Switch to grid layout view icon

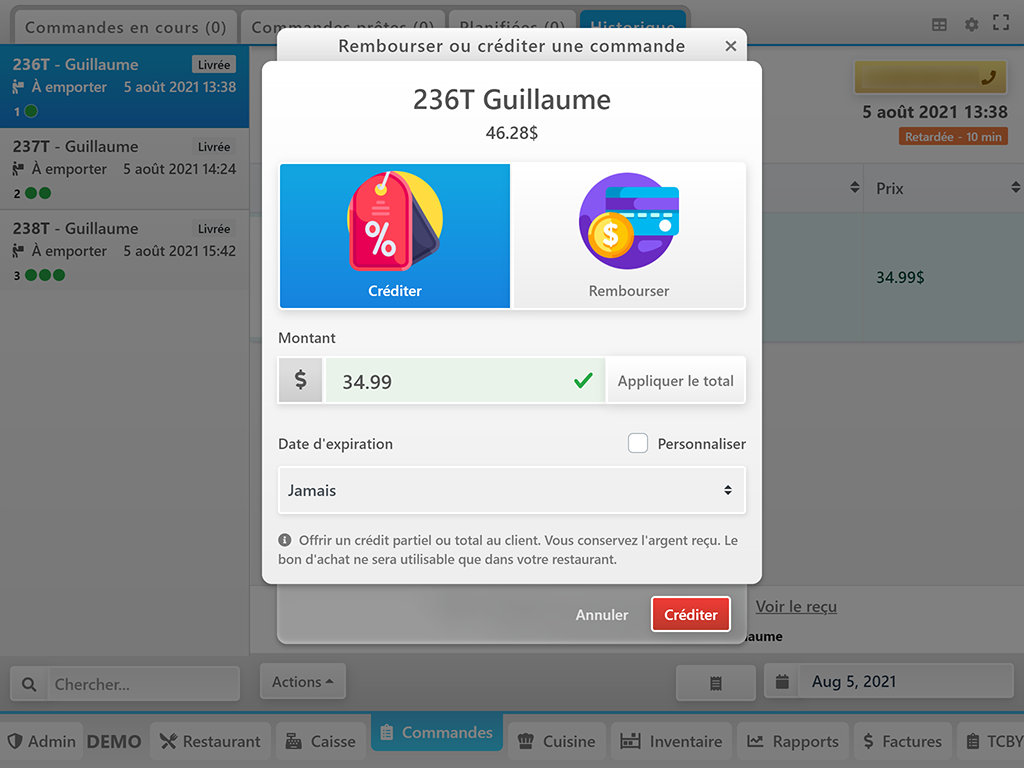coord(939,25)
